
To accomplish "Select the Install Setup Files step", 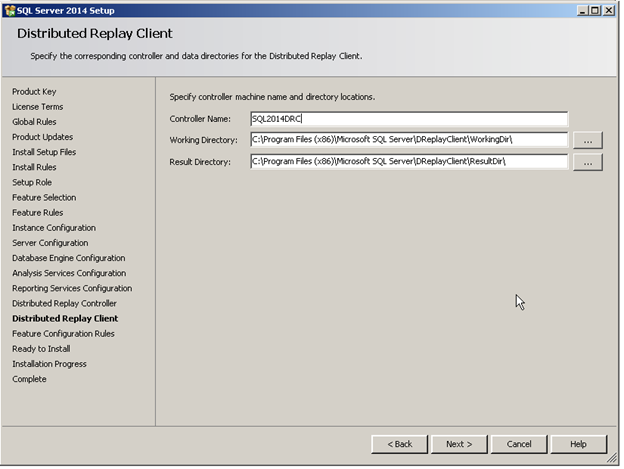I will click(x=44, y=152).
